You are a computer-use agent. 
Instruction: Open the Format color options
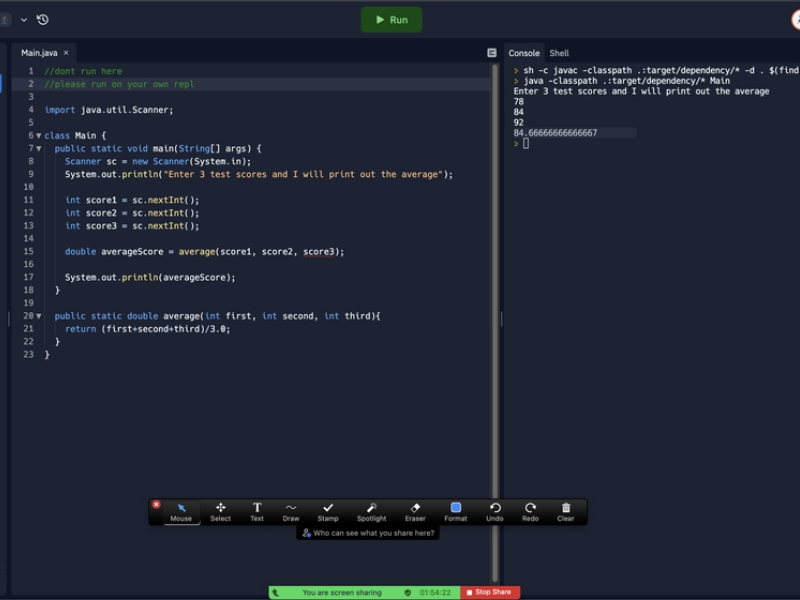click(456, 512)
